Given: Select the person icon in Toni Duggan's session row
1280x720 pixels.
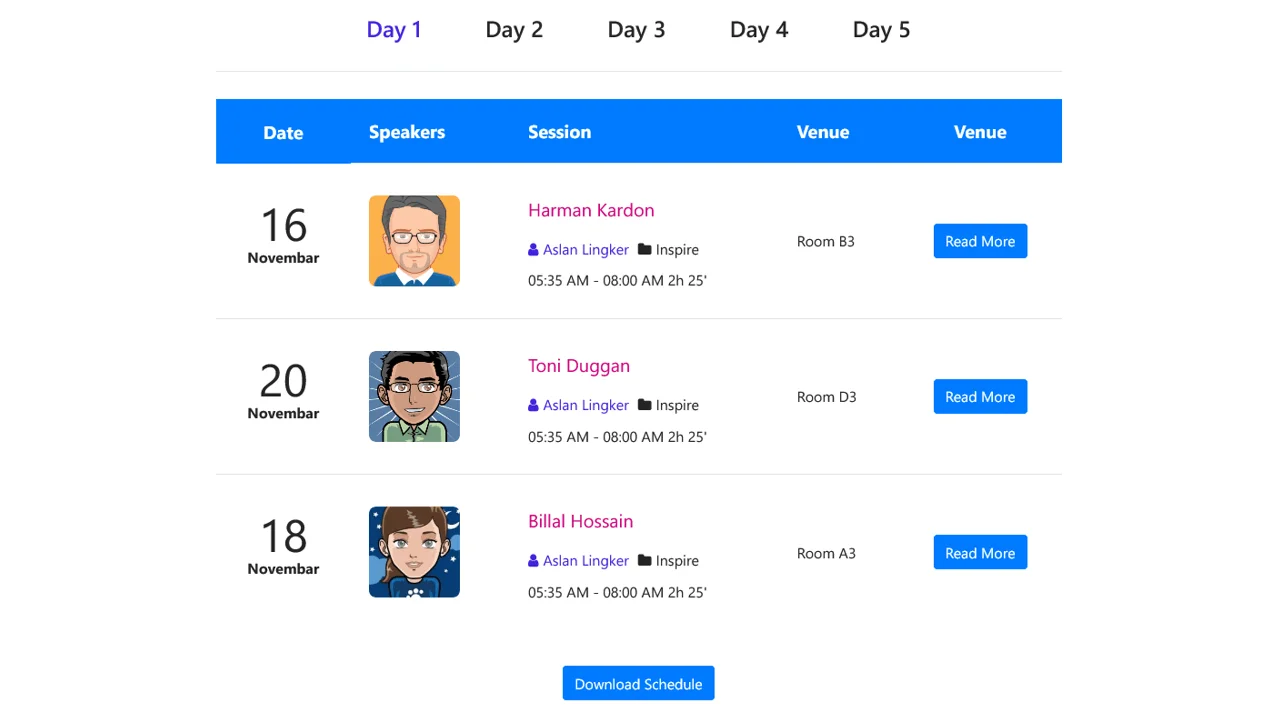Looking at the screenshot, I should (533, 405).
